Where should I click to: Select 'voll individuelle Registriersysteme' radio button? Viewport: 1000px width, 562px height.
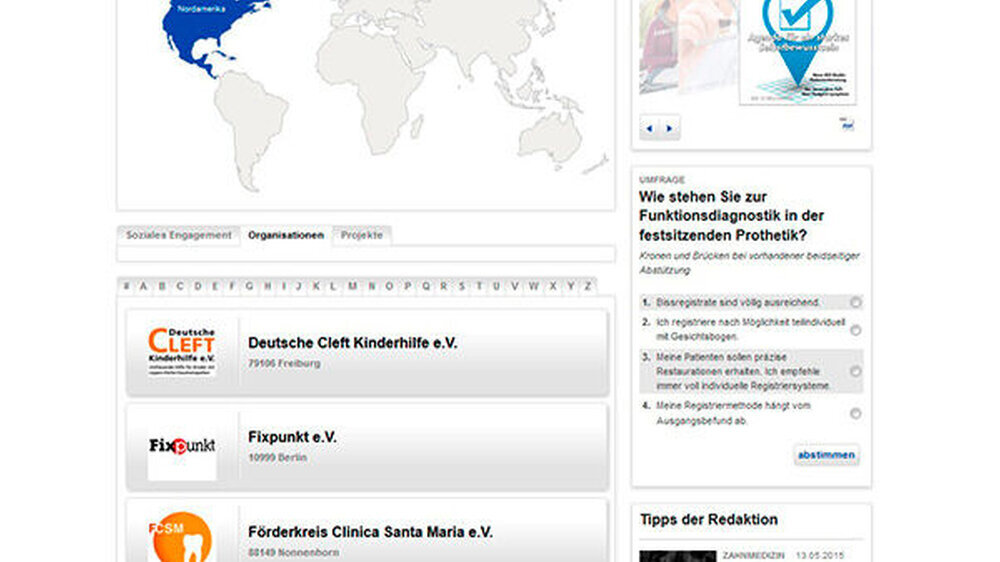[x=856, y=371]
